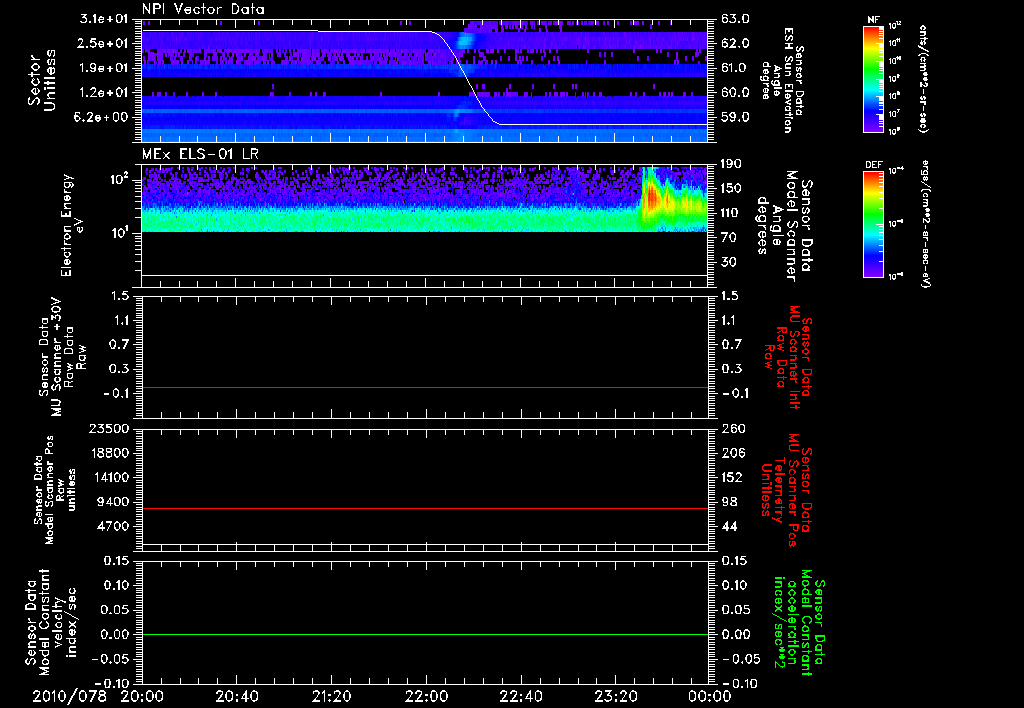Click the DEF rainbow color bar
Image resolution: width=1024 pixels, height=708 pixels.
coord(874,224)
